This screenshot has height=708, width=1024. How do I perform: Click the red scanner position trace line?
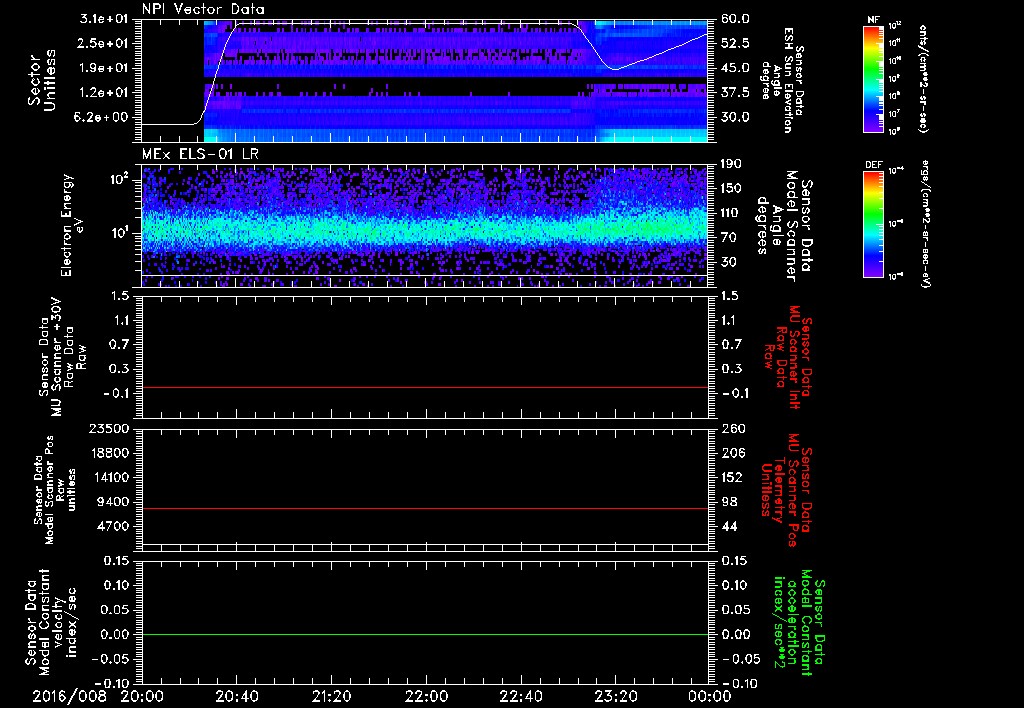pyautogui.click(x=424, y=508)
